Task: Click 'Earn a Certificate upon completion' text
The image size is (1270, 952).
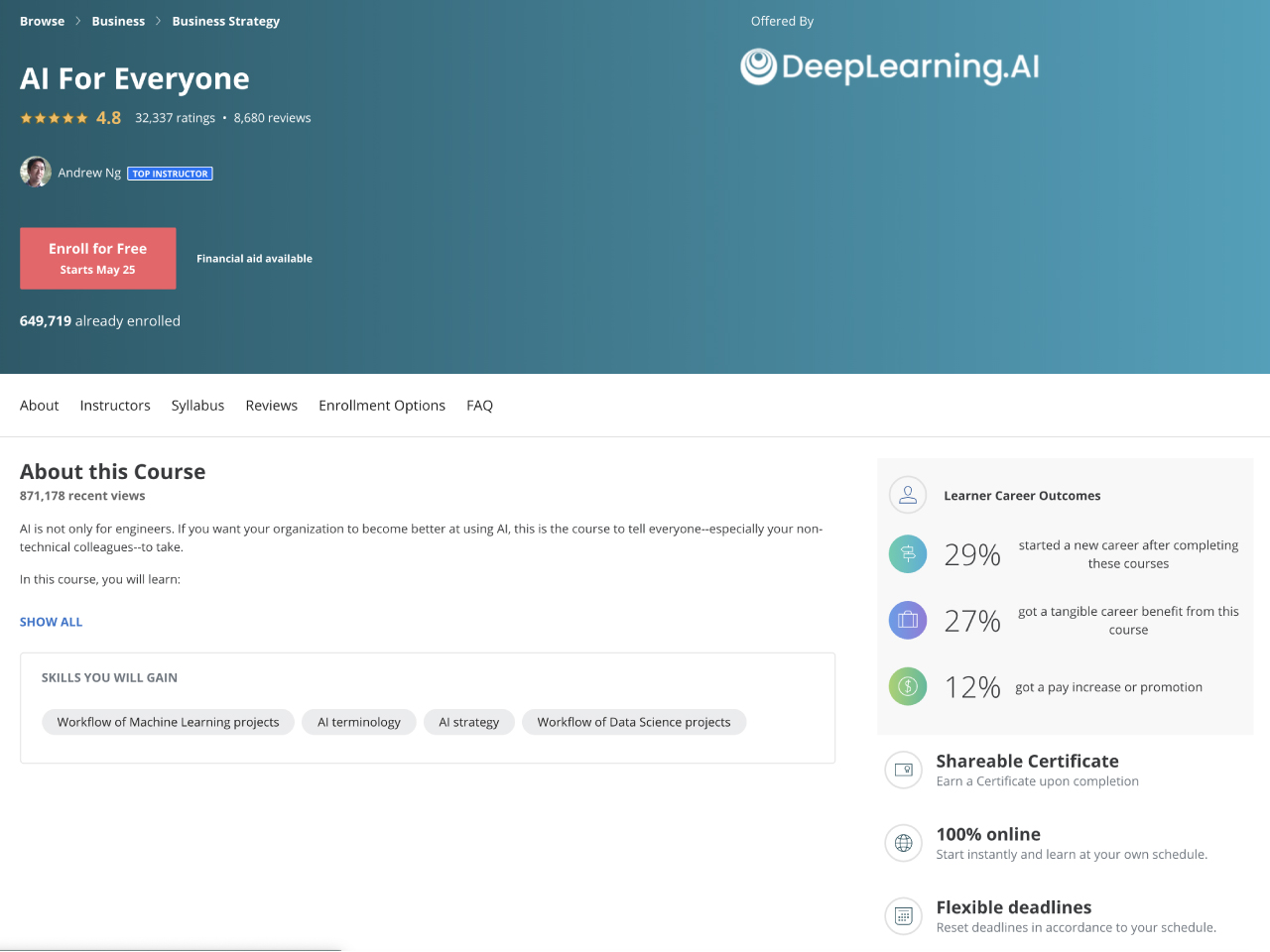Action: (1038, 781)
